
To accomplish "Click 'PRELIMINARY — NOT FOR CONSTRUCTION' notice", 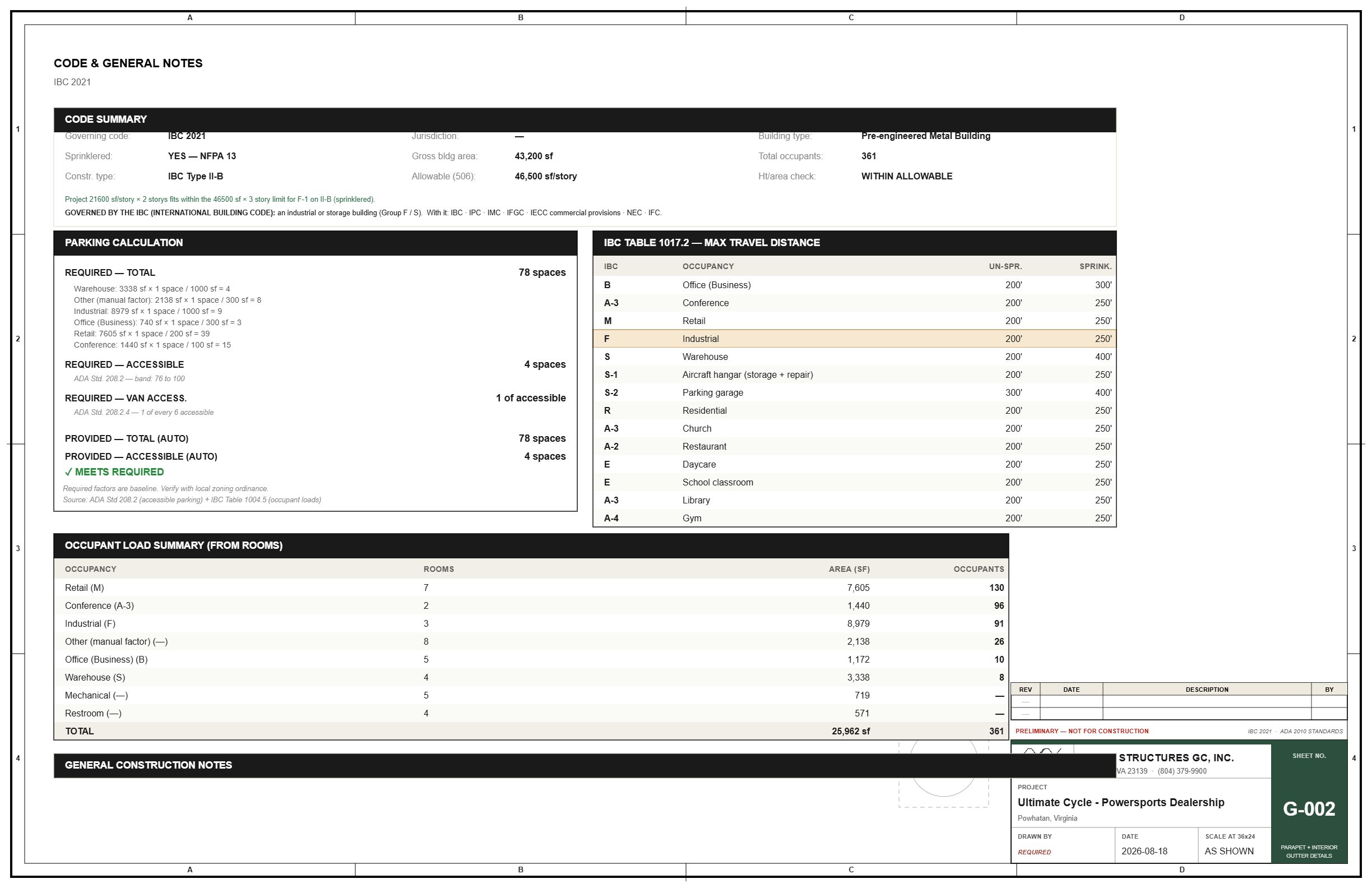I will coord(1082,731).
